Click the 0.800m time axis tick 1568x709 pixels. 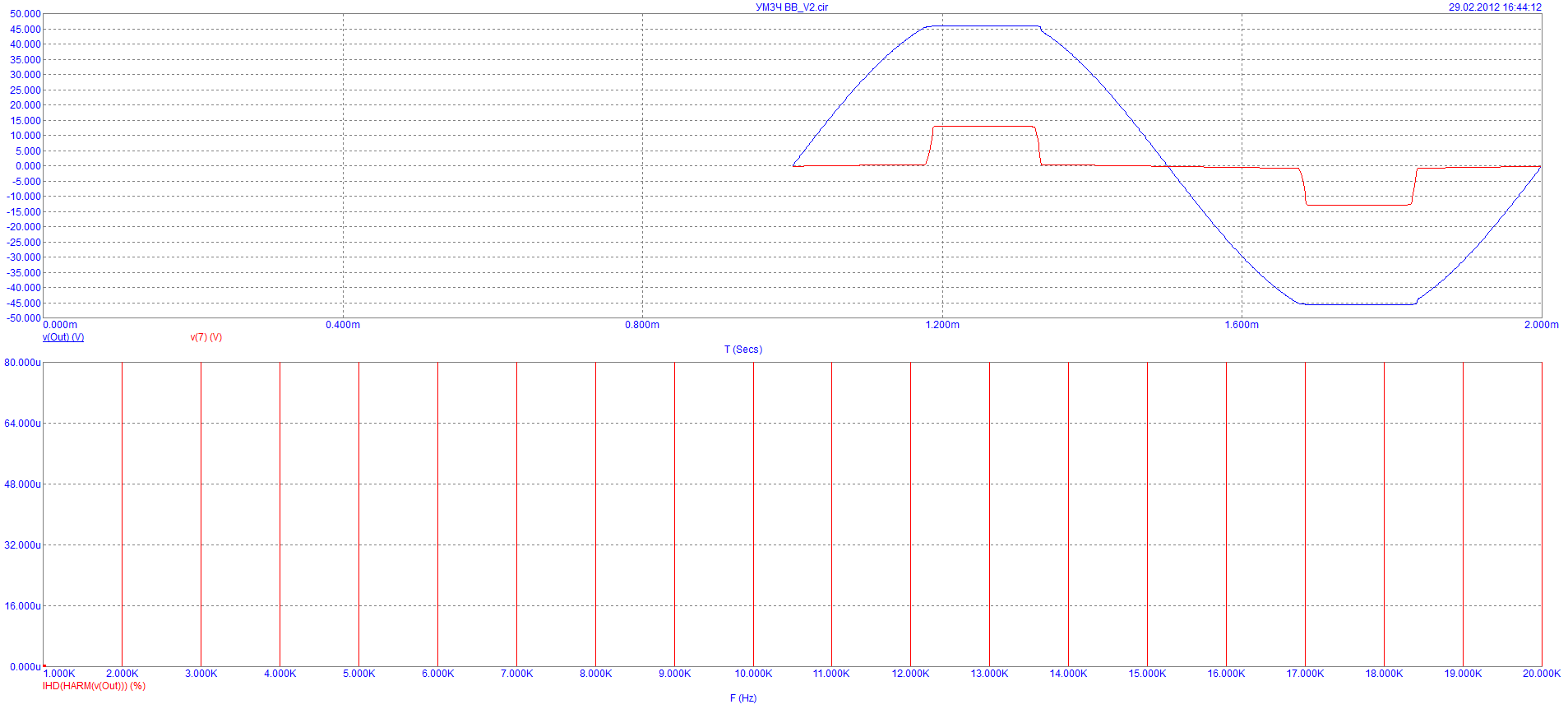(x=642, y=325)
